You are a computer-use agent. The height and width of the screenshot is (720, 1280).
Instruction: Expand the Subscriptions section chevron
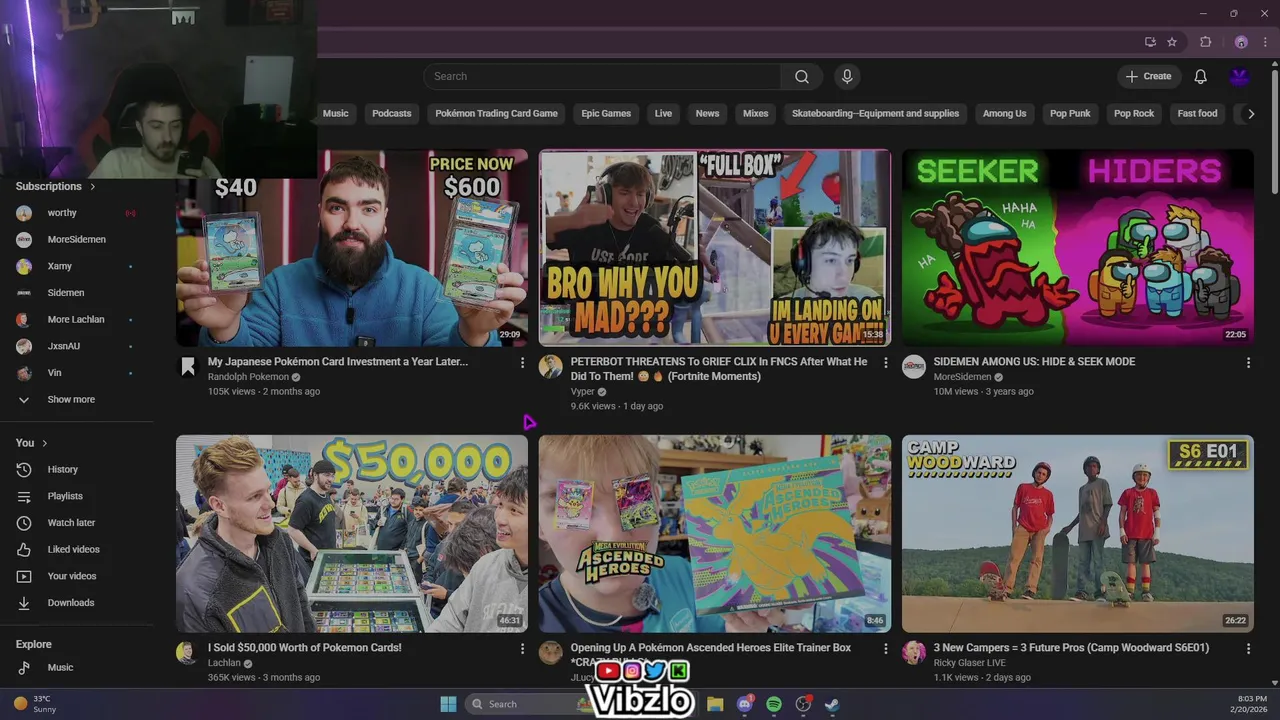(x=93, y=186)
